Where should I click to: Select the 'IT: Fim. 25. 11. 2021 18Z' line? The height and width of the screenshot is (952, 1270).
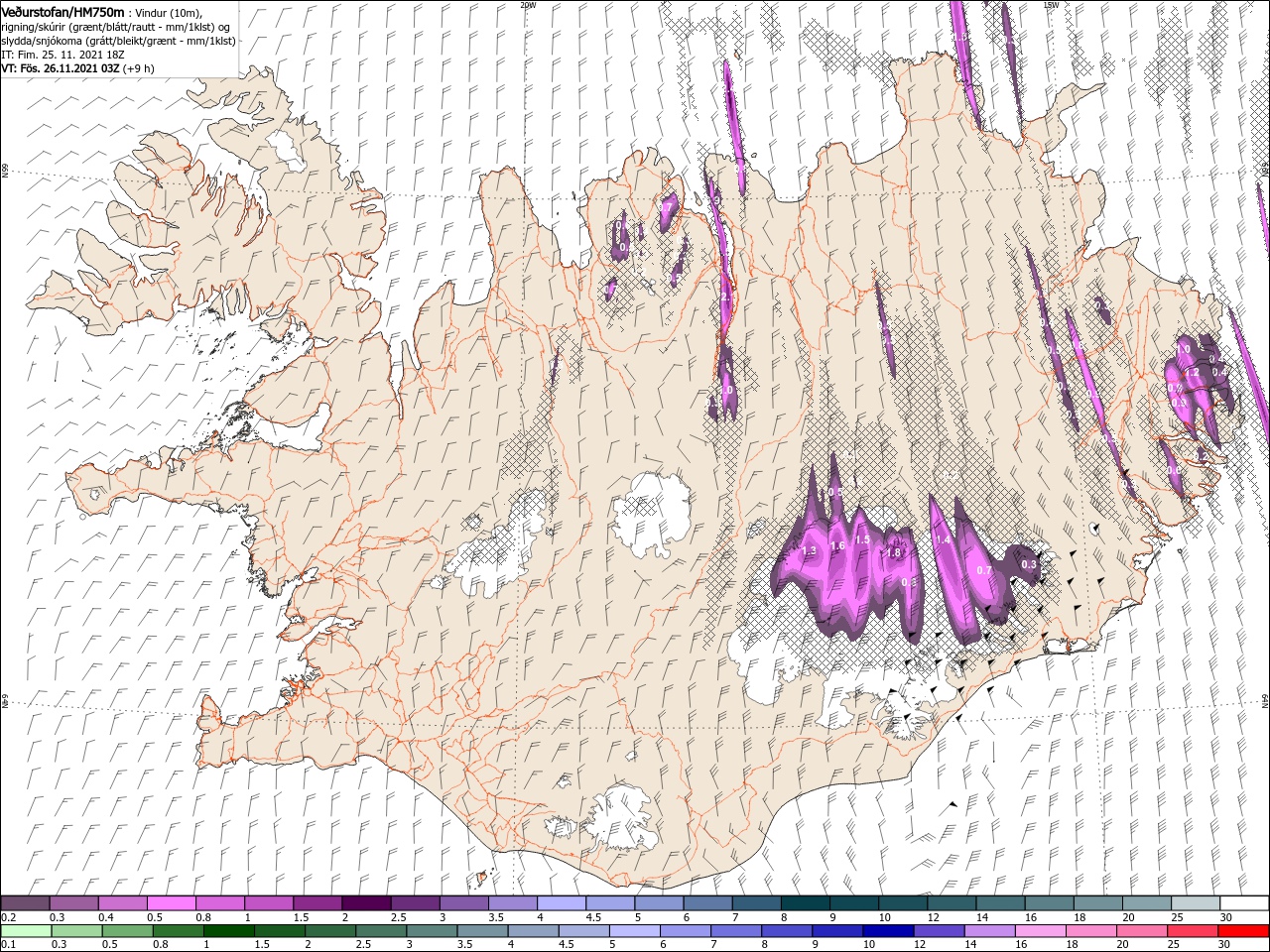point(62,55)
